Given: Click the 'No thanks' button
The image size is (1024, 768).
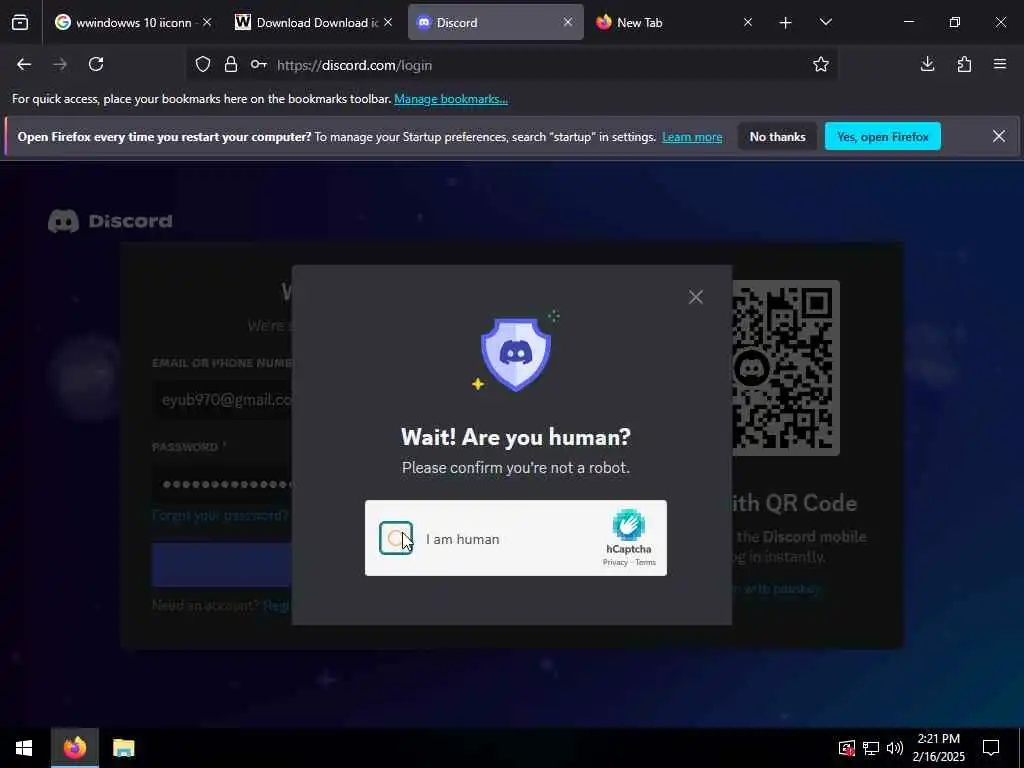Looking at the screenshot, I should tap(777, 136).
